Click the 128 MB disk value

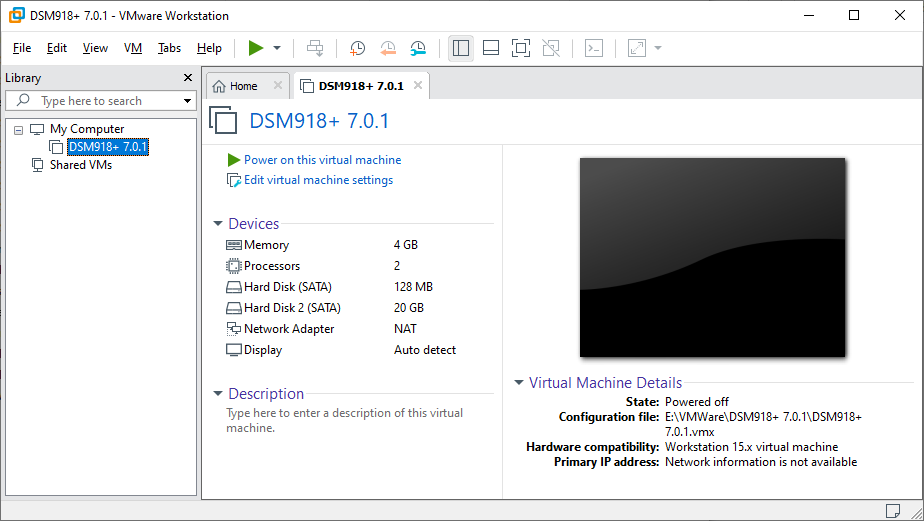pos(413,287)
